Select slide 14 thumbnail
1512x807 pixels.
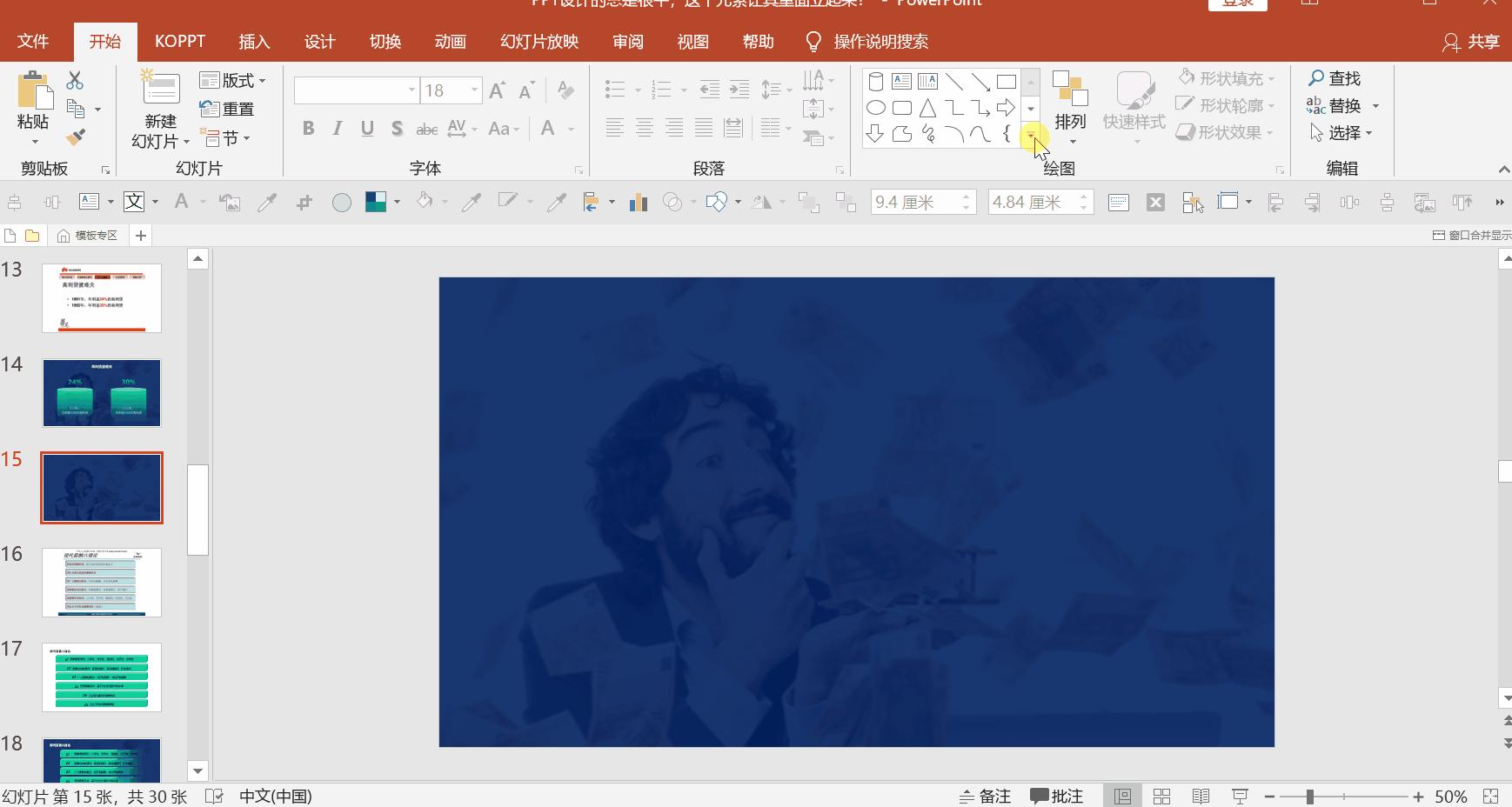tap(102, 393)
